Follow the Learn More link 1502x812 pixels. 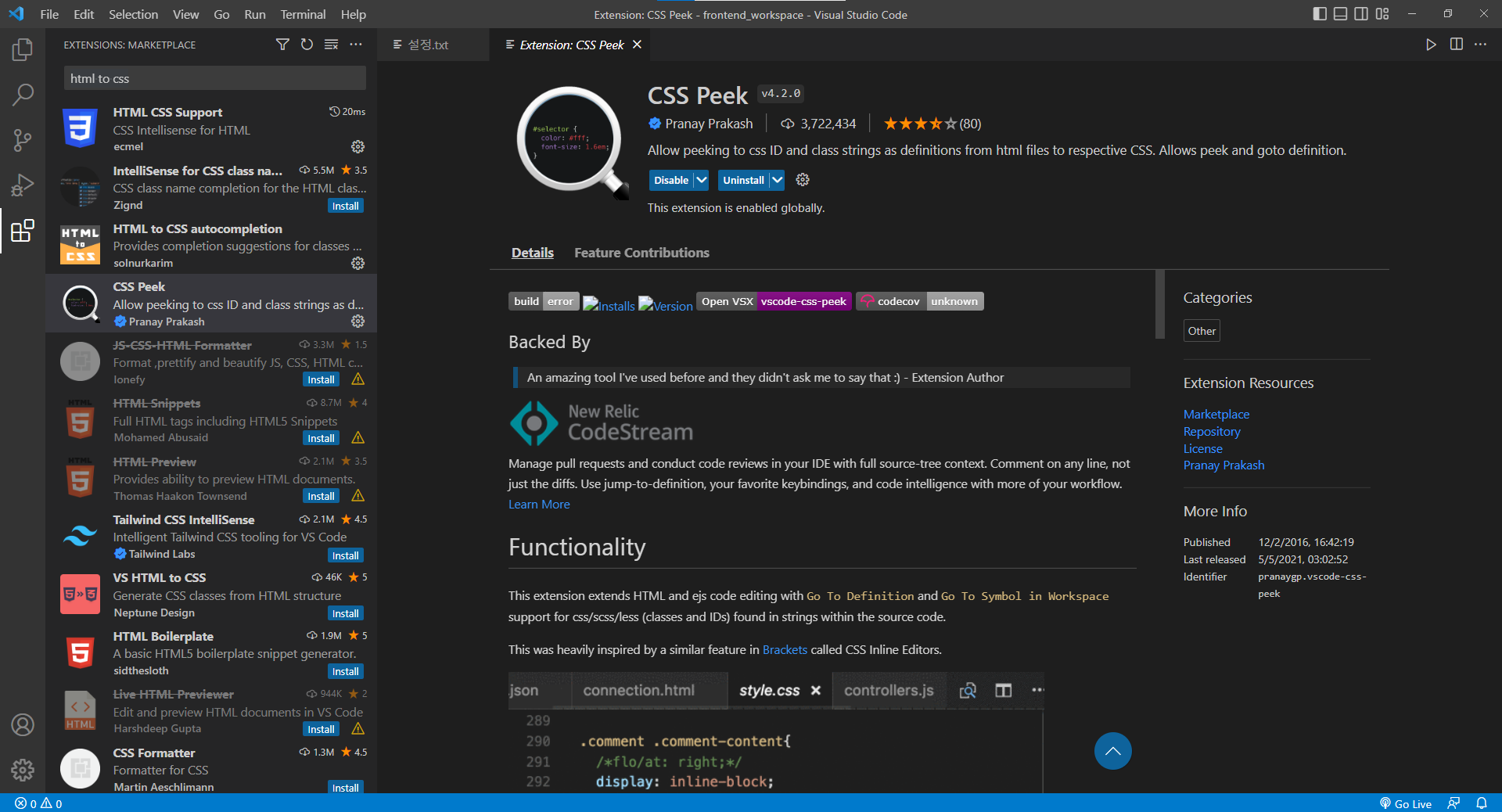(539, 504)
